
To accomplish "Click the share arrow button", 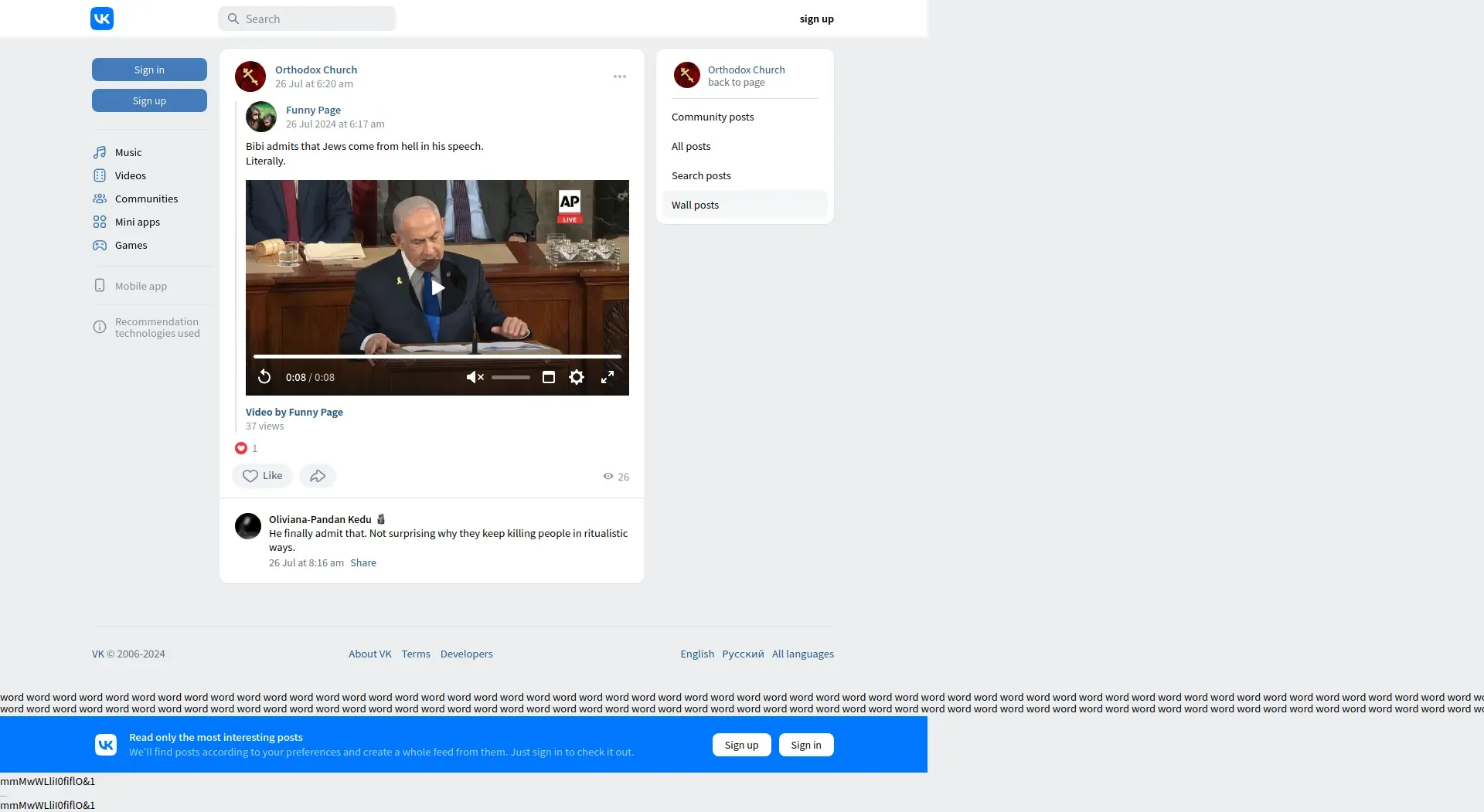I will 318,476.
